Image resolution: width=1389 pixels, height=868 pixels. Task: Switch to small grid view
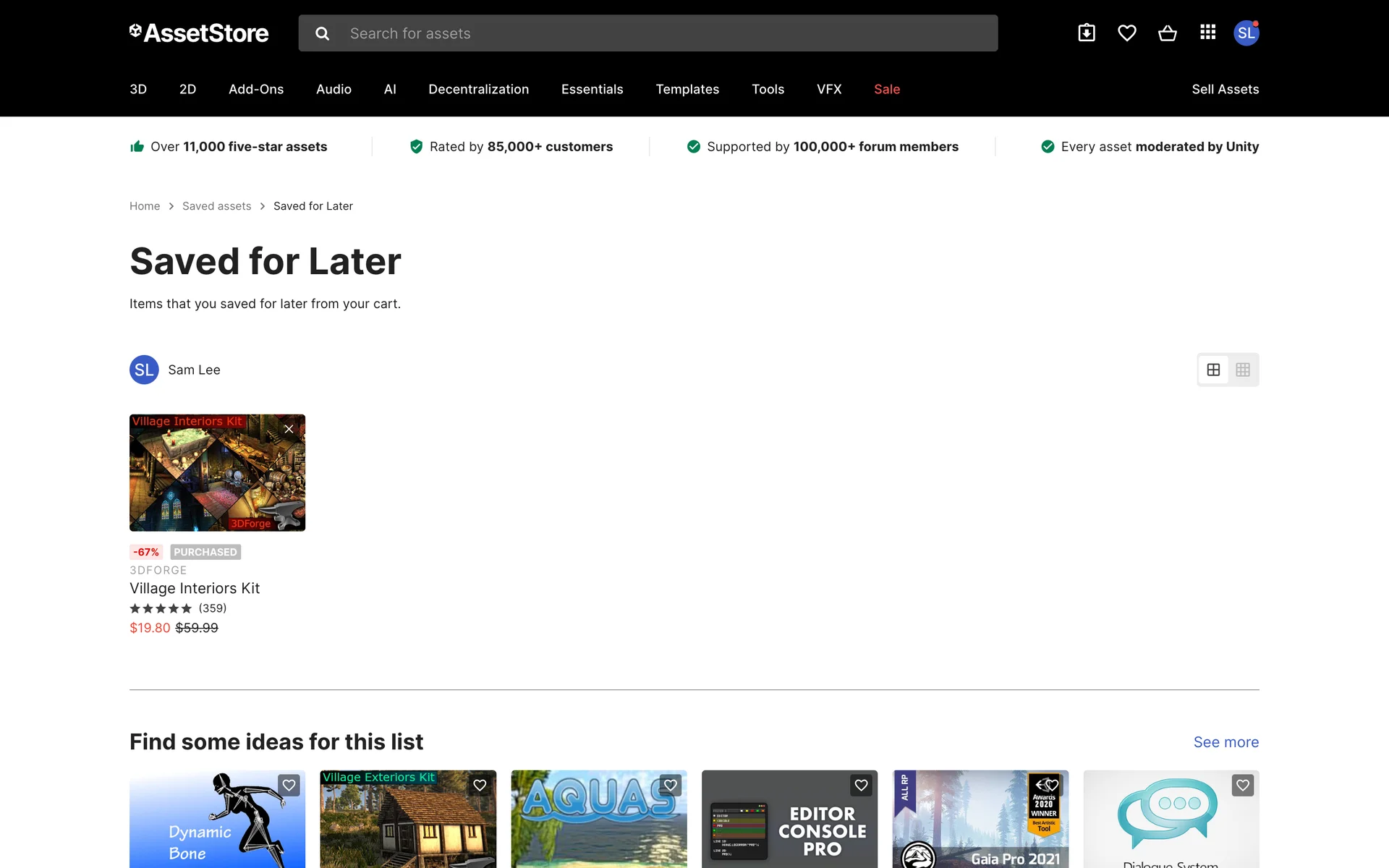point(1243,370)
